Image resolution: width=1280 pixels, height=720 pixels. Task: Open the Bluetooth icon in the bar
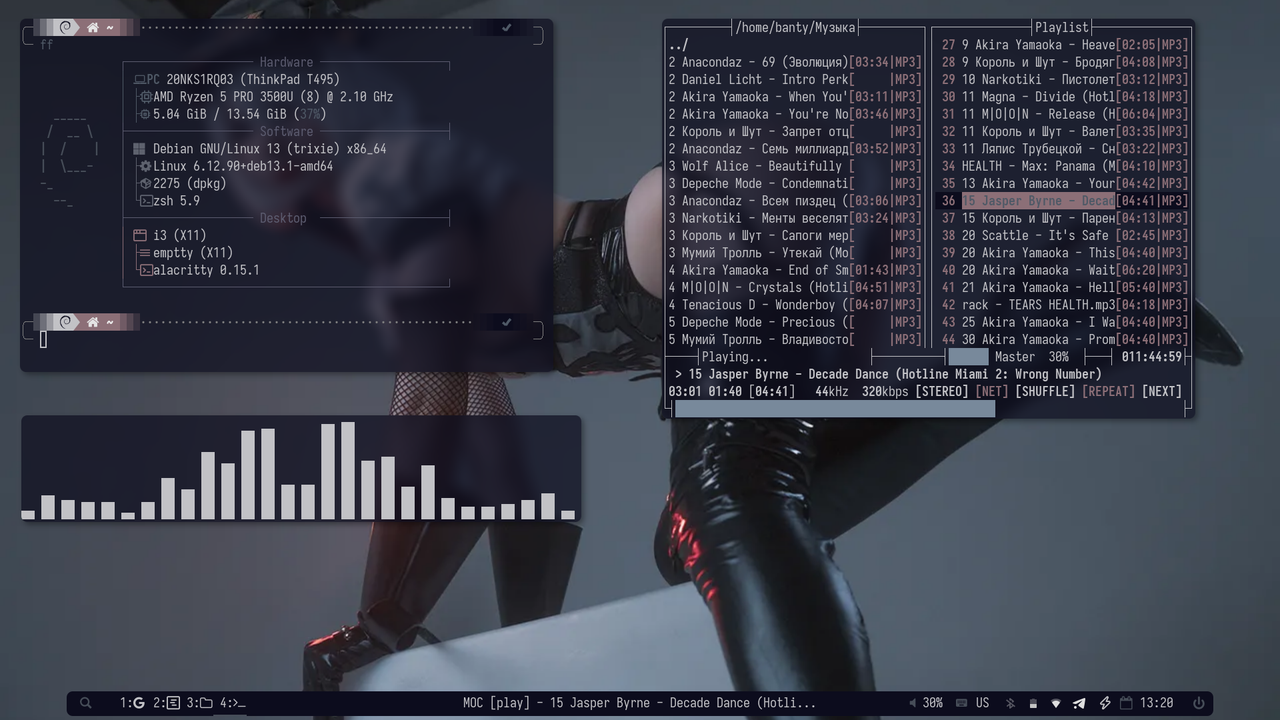click(x=1010, y=703)
